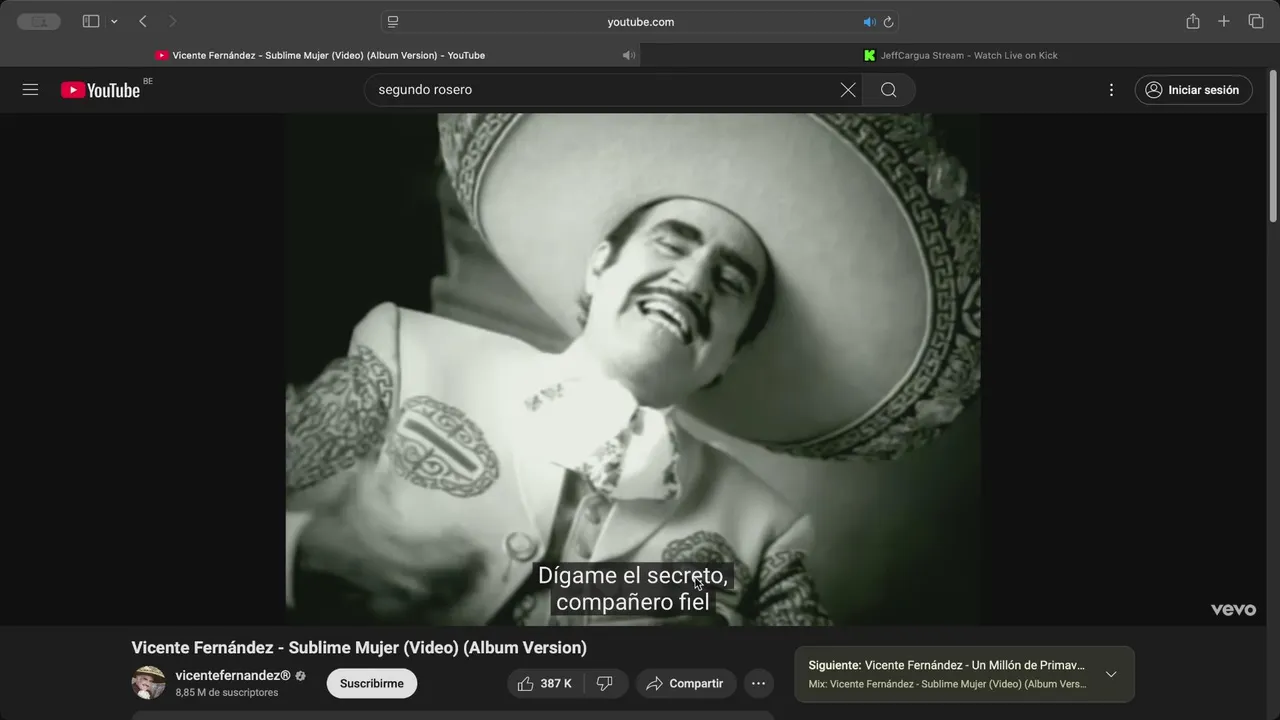Open page reader menu icon in address bar
1280x720 pixels.
point(393,22)
